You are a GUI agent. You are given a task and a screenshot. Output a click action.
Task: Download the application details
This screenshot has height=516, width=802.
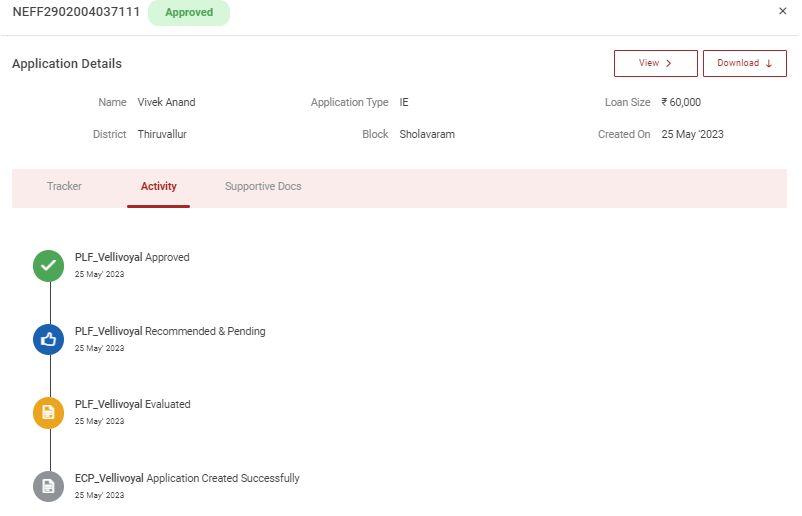point(744,63)
